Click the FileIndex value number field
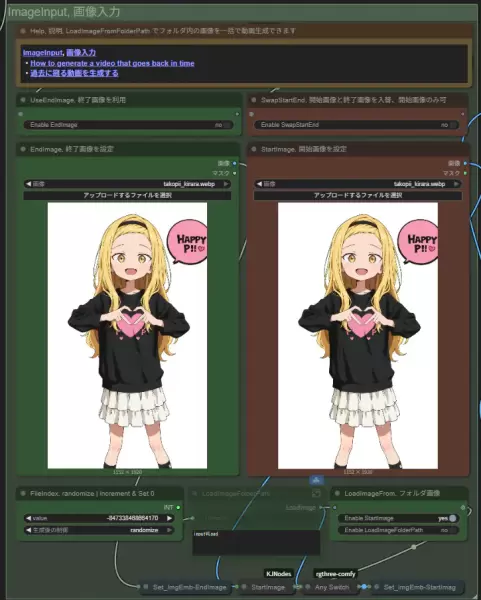This screenshot has height=600, width=481. coord(99,518)
